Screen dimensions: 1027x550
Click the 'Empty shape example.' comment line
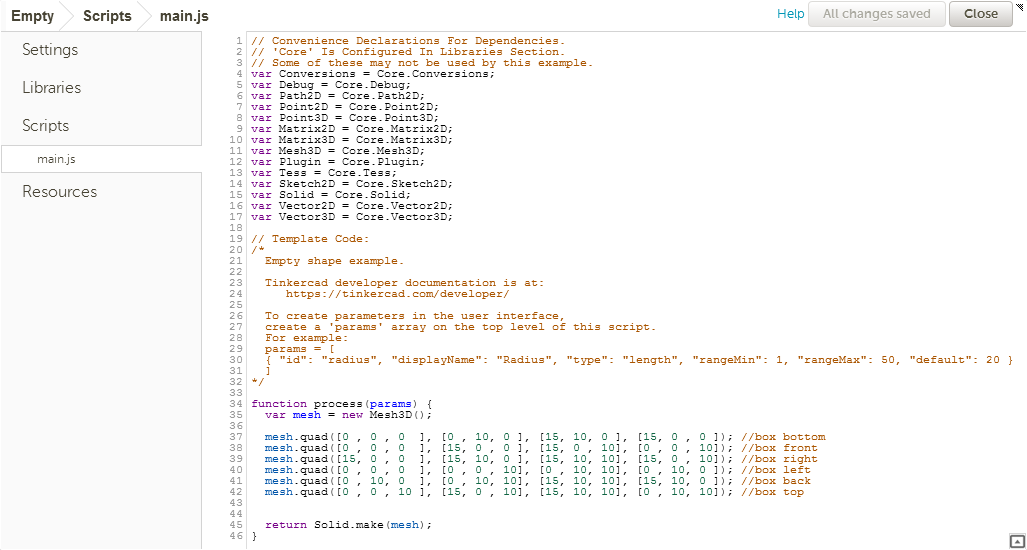coord(335,261)
